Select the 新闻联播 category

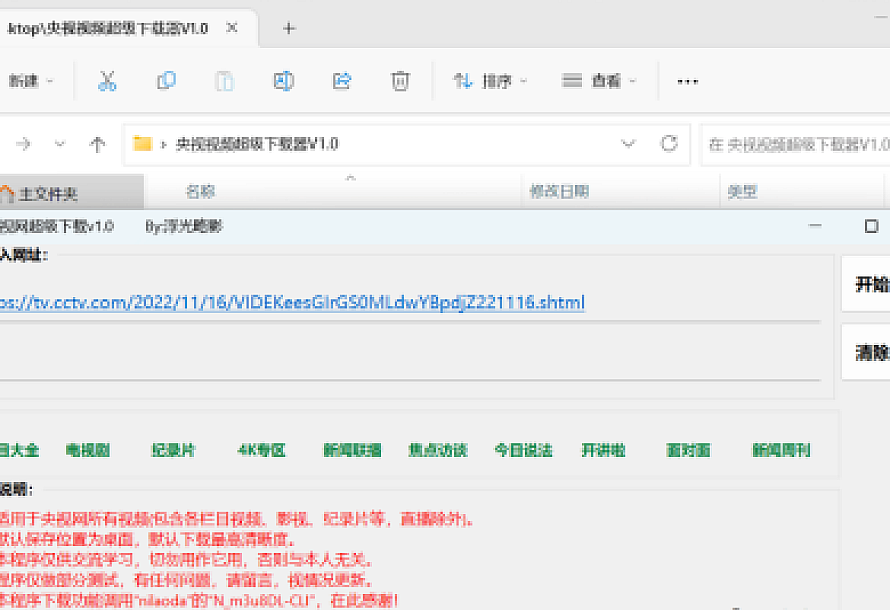click(352, 450)
